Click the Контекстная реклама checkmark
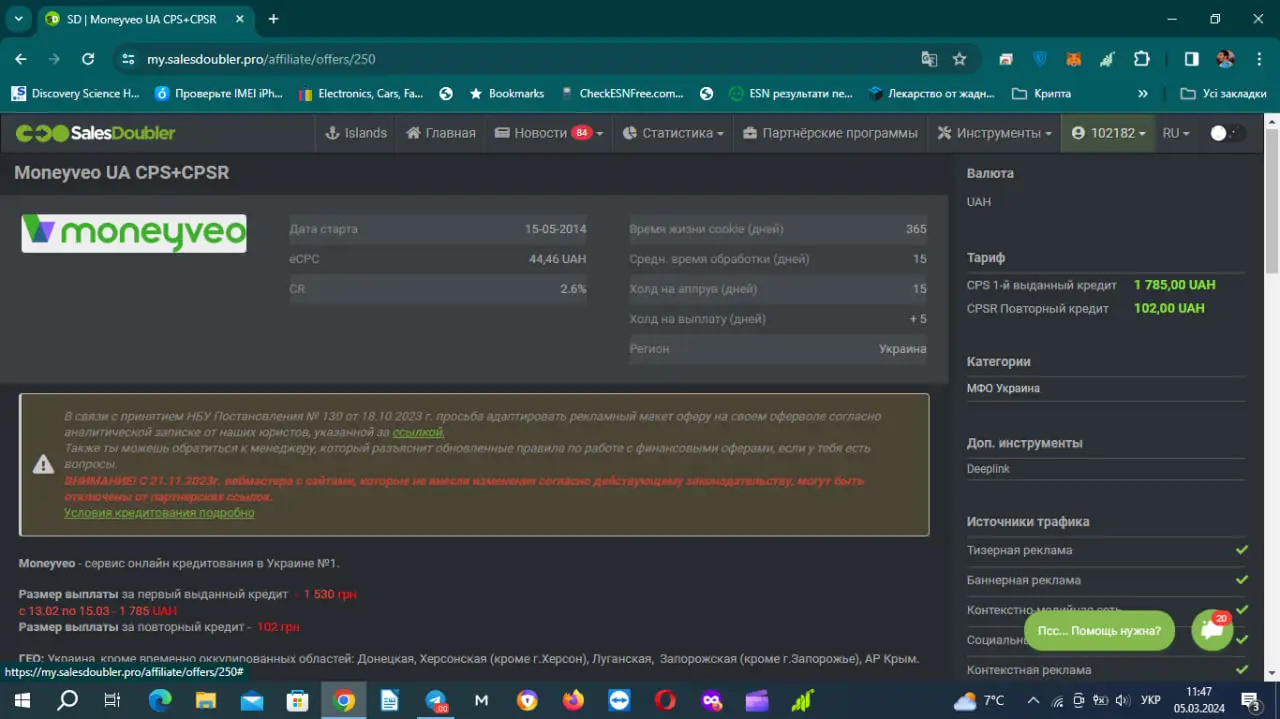Image resolution: width=1280 pixels, height=719 pixels. pyautogui.click(x=1242, y=669)
